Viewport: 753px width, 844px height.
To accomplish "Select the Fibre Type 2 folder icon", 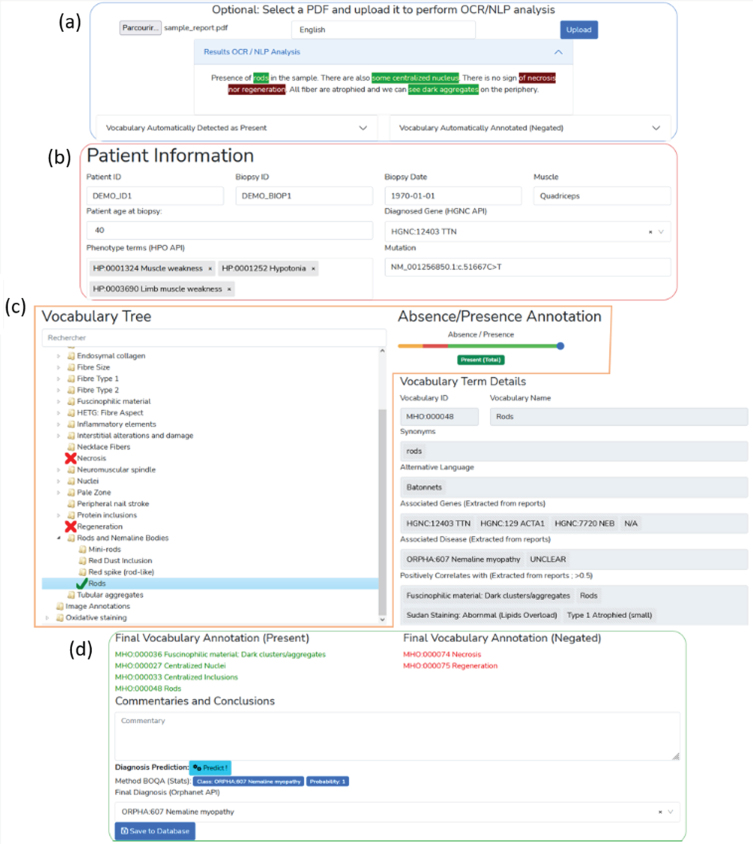I will click(x=71, y=390).
